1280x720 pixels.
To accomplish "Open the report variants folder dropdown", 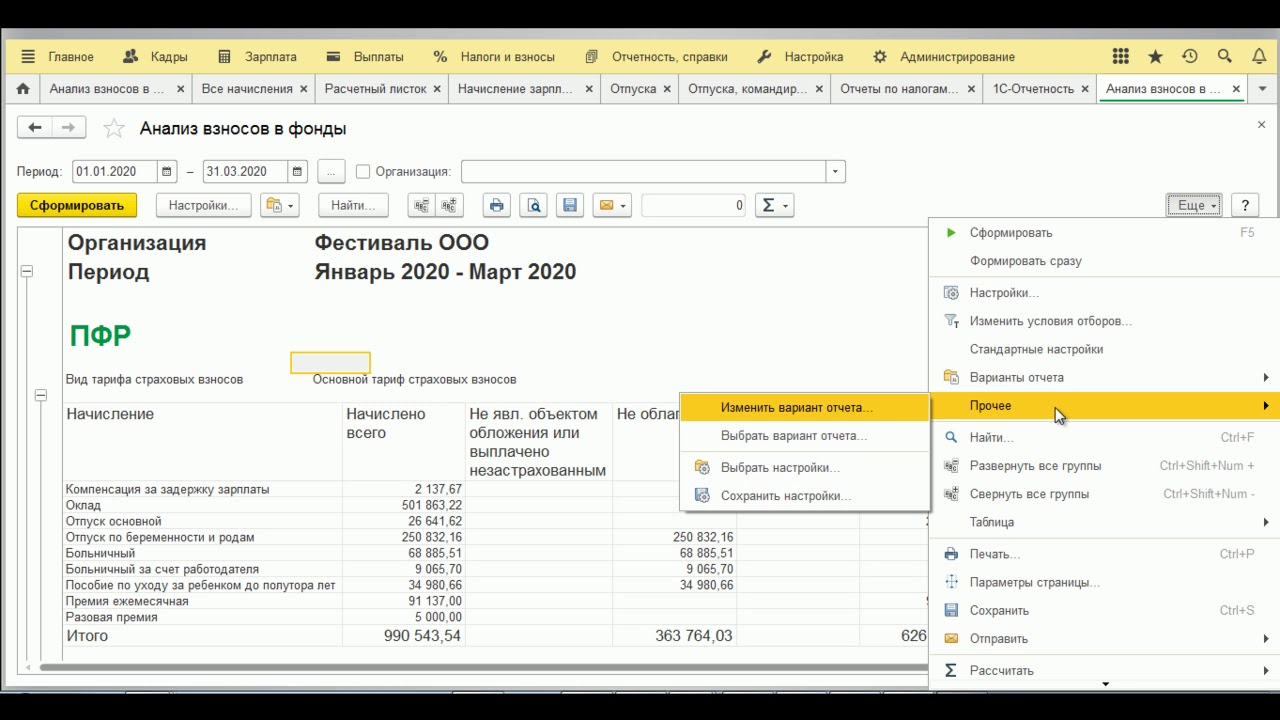I will [x=280, y=206].
